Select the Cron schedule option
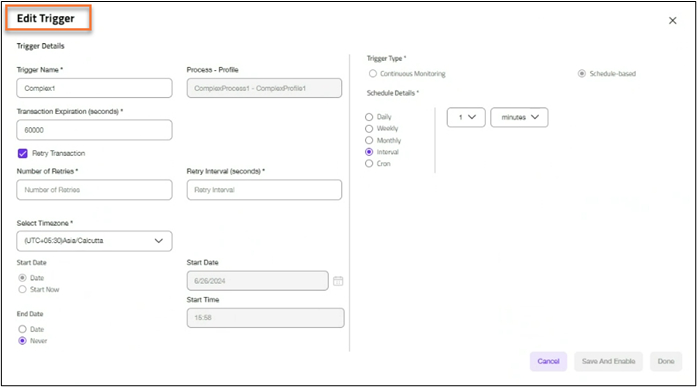697x387 pixels. tap(369, 164)
